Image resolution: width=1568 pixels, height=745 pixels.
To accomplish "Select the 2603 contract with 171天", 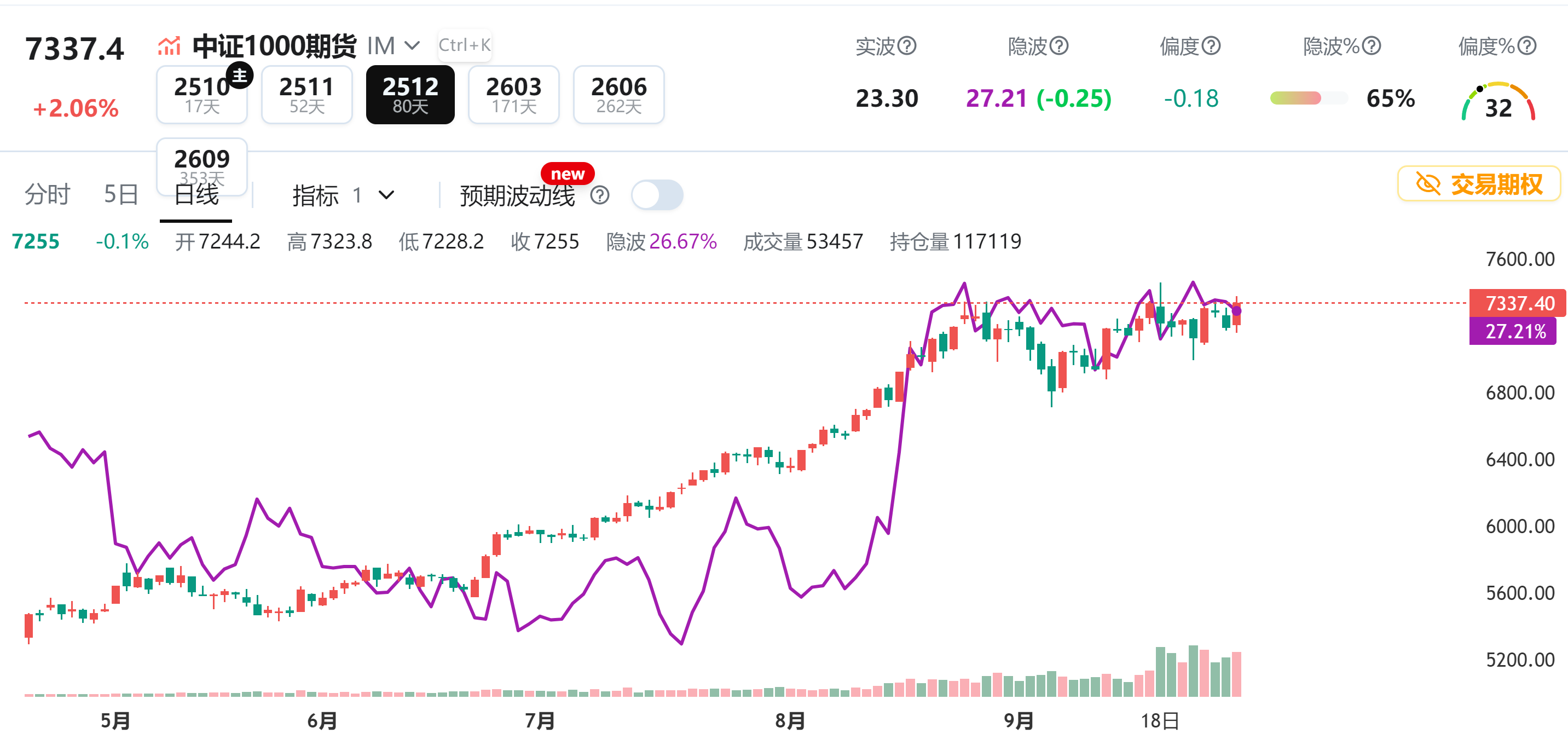I will click(x=513, y=95).
